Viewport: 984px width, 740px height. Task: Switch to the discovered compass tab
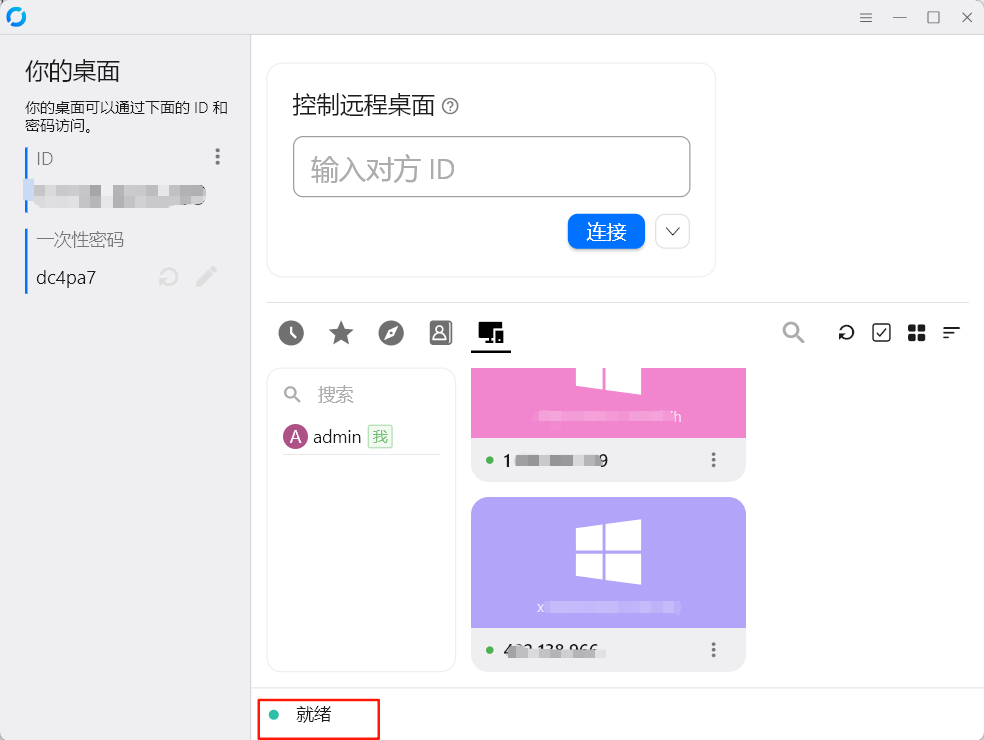(x=391, y=333)
